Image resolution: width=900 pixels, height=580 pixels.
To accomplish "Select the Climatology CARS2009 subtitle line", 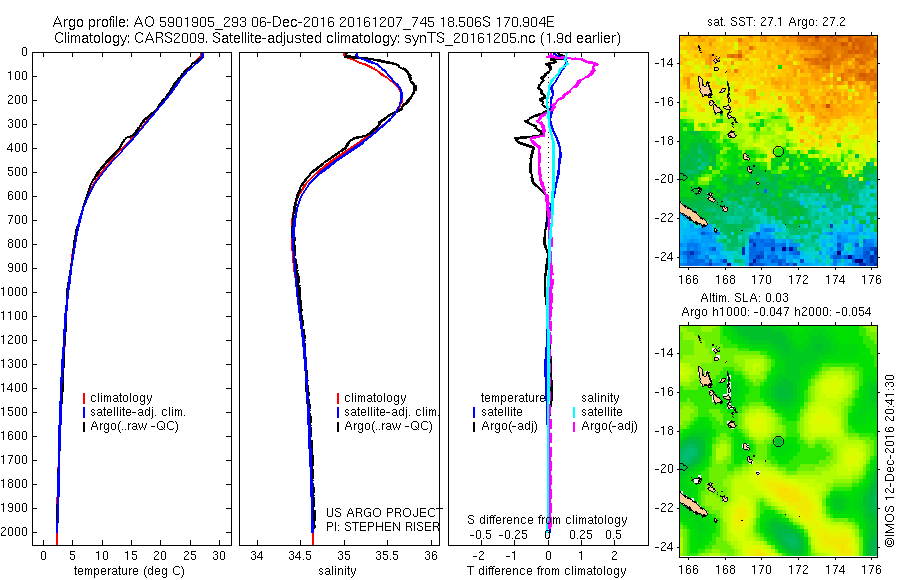I will (338, 38).
